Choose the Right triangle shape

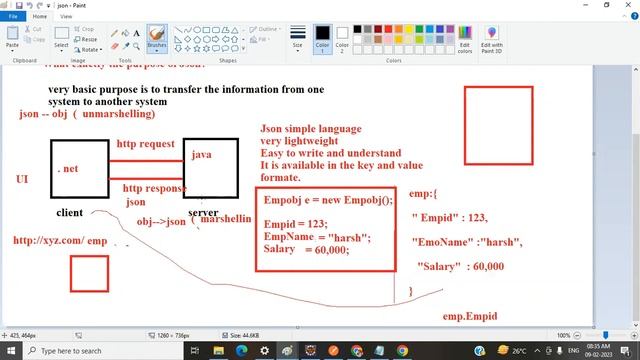(178, 39)
